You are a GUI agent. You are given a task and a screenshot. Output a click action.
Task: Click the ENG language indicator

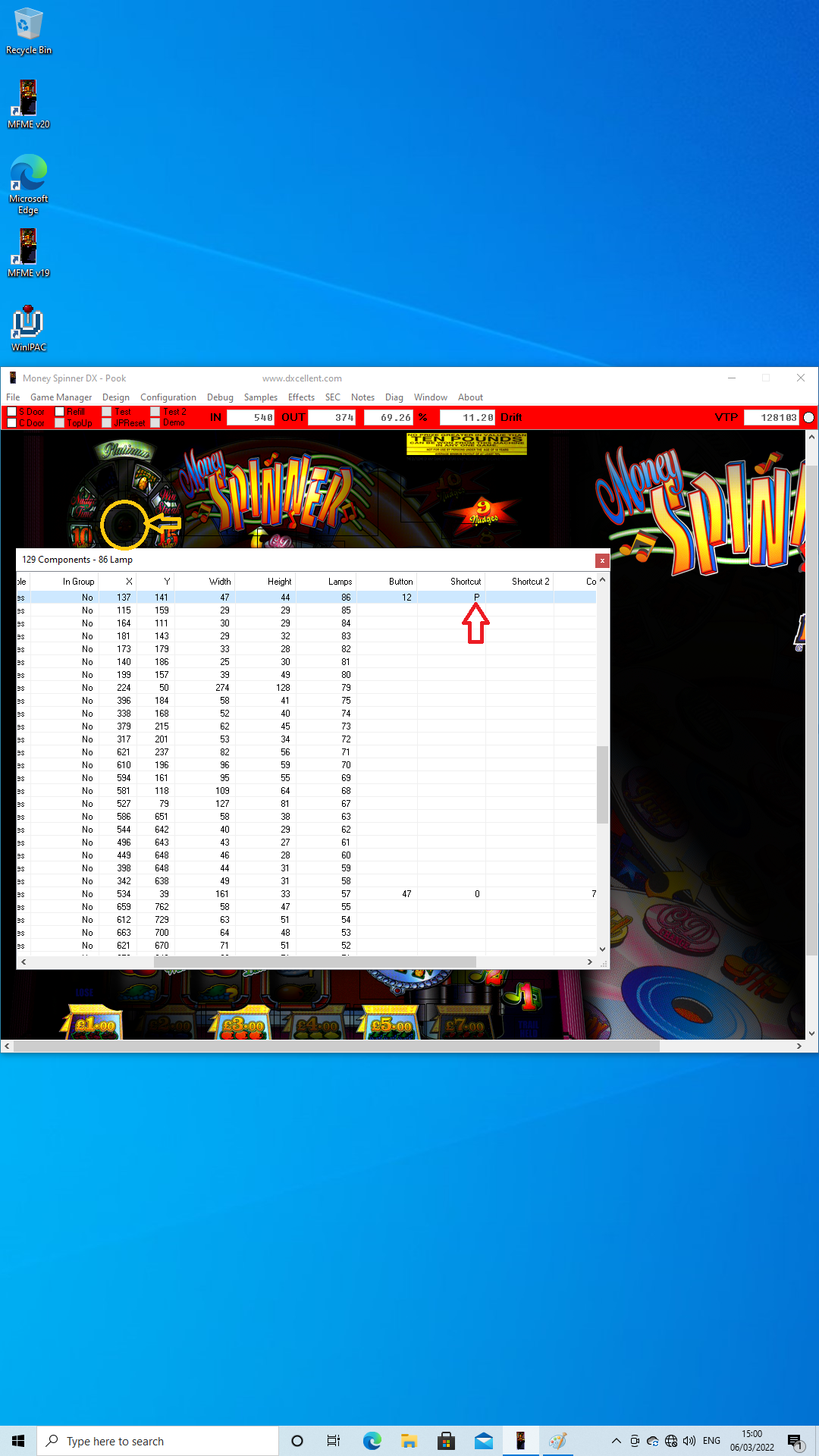711,1441
